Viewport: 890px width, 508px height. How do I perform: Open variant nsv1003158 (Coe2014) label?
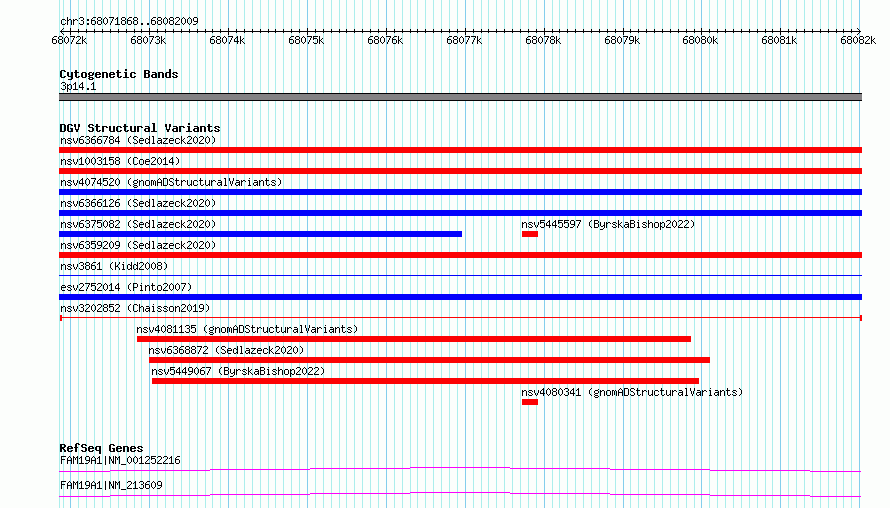click(120, 161)
